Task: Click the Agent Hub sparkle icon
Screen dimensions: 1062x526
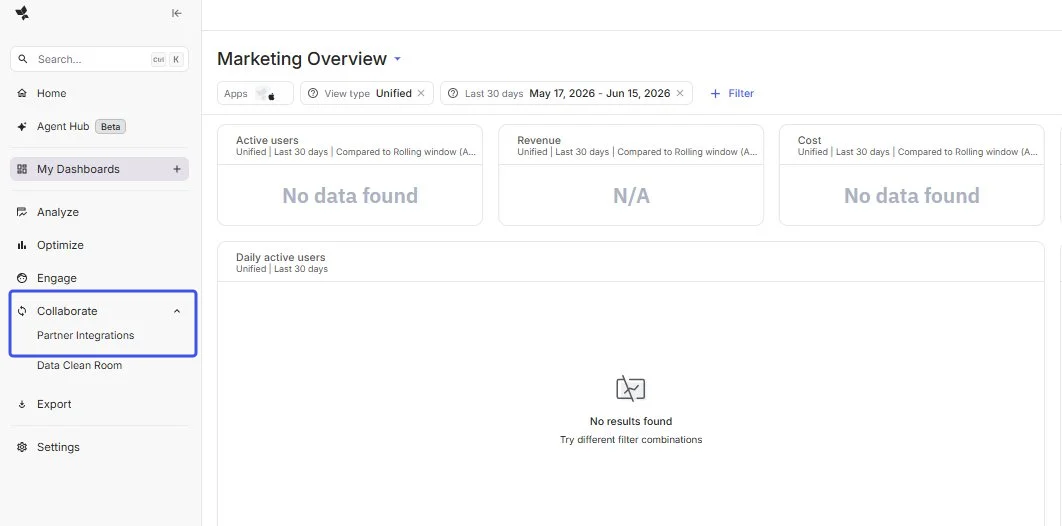Action: 22,127
